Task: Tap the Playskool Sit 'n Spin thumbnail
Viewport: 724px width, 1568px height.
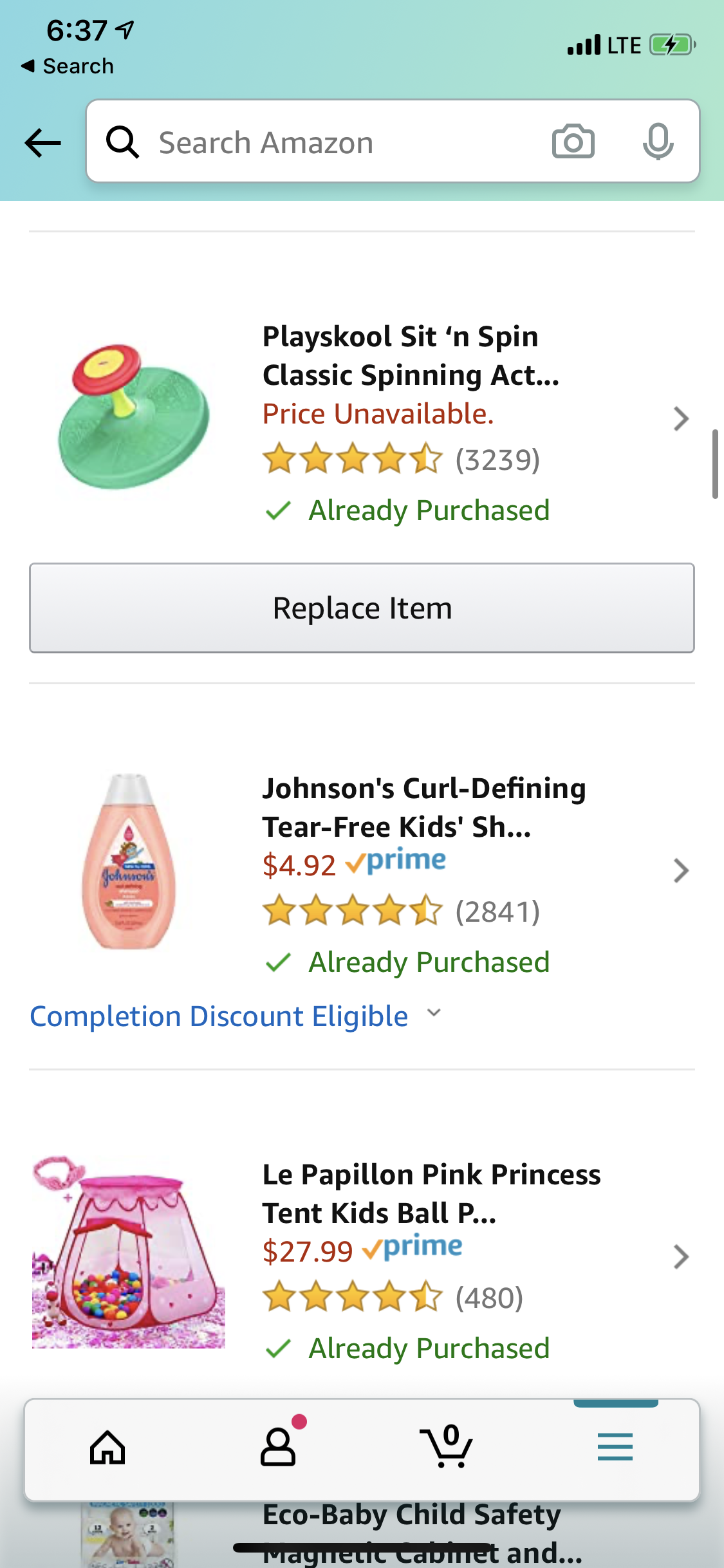Action: [134, 417]
